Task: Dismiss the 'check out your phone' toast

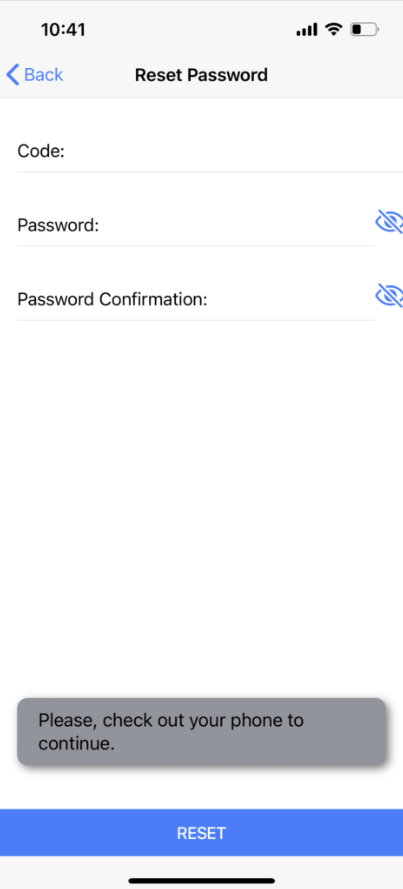Action: click(x=201, y=731)
